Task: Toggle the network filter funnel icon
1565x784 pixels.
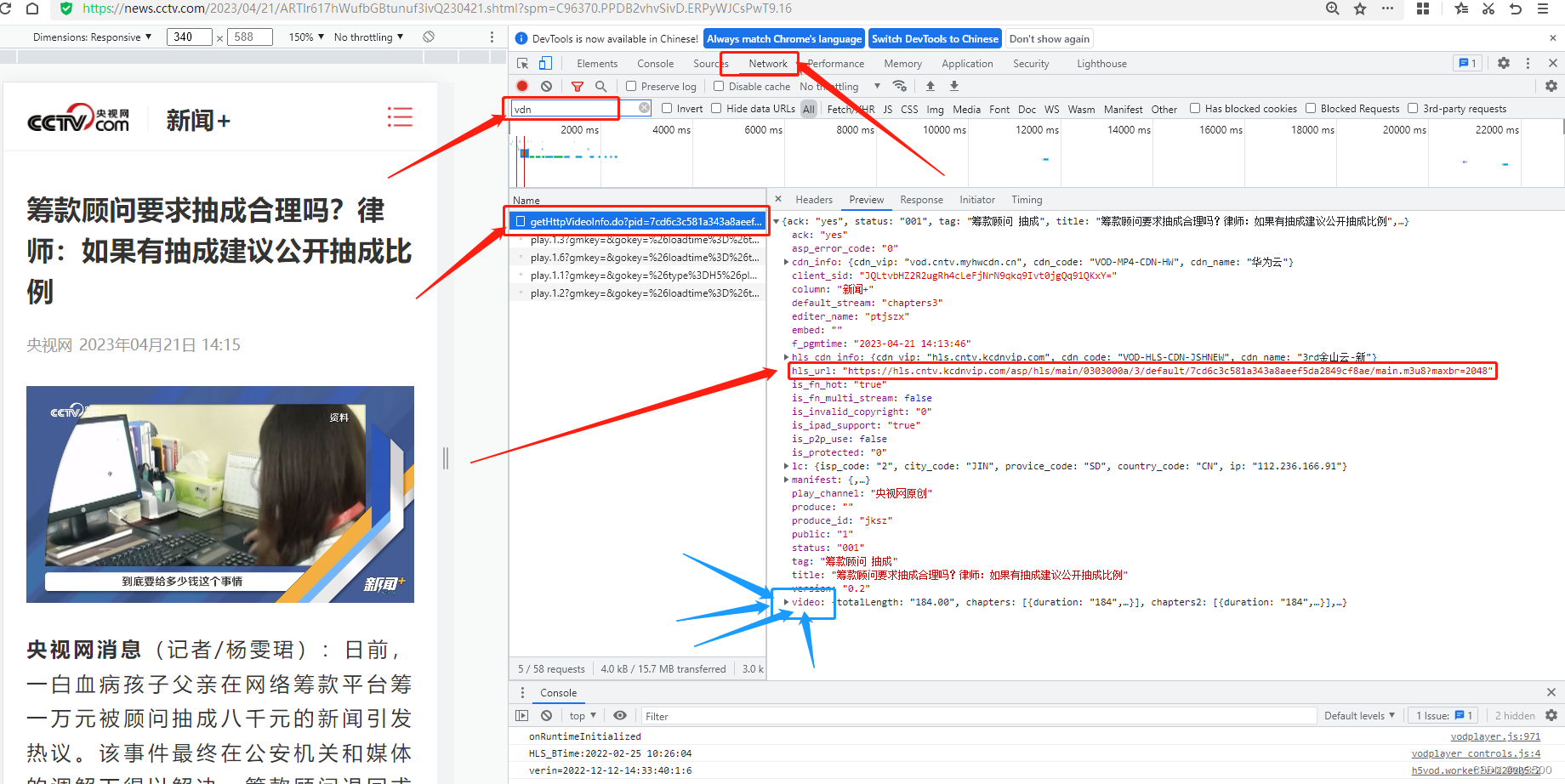Action: click(578, 86)
